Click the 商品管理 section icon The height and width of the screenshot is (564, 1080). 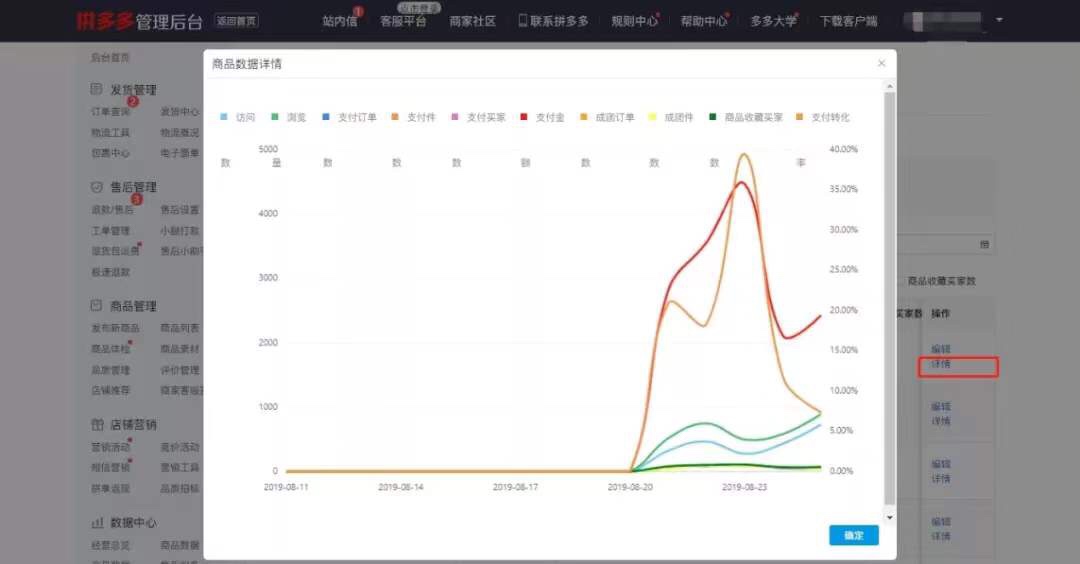tap(96, 305)
